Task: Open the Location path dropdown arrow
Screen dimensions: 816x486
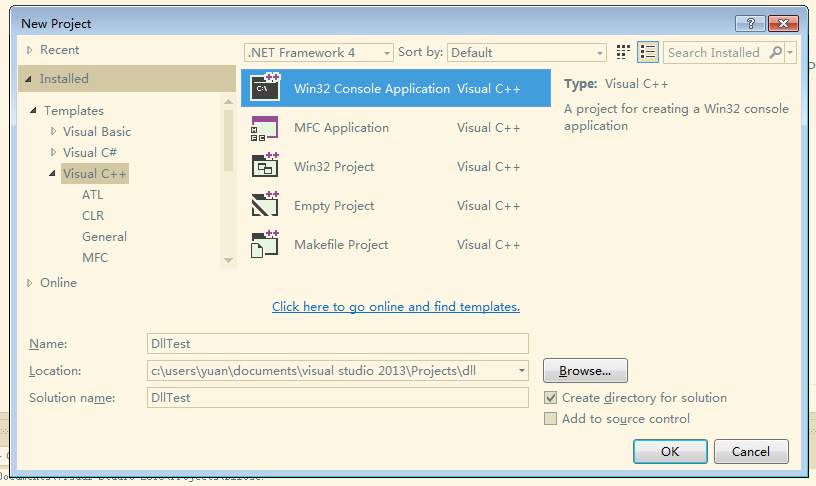Action: pyautogui.click(x=521, y=371)
